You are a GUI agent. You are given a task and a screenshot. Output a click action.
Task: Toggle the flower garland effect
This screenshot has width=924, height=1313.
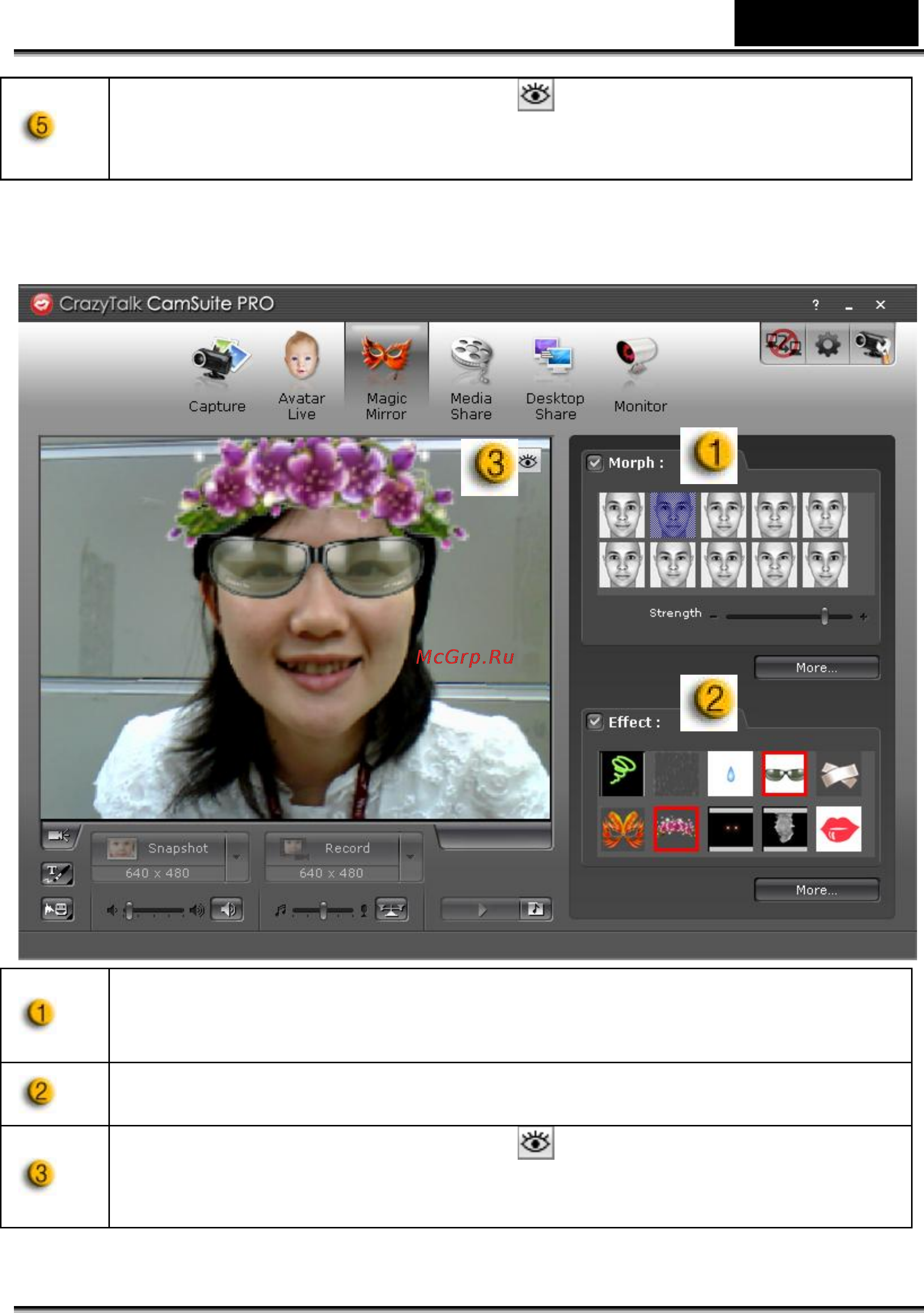(675, 829)
